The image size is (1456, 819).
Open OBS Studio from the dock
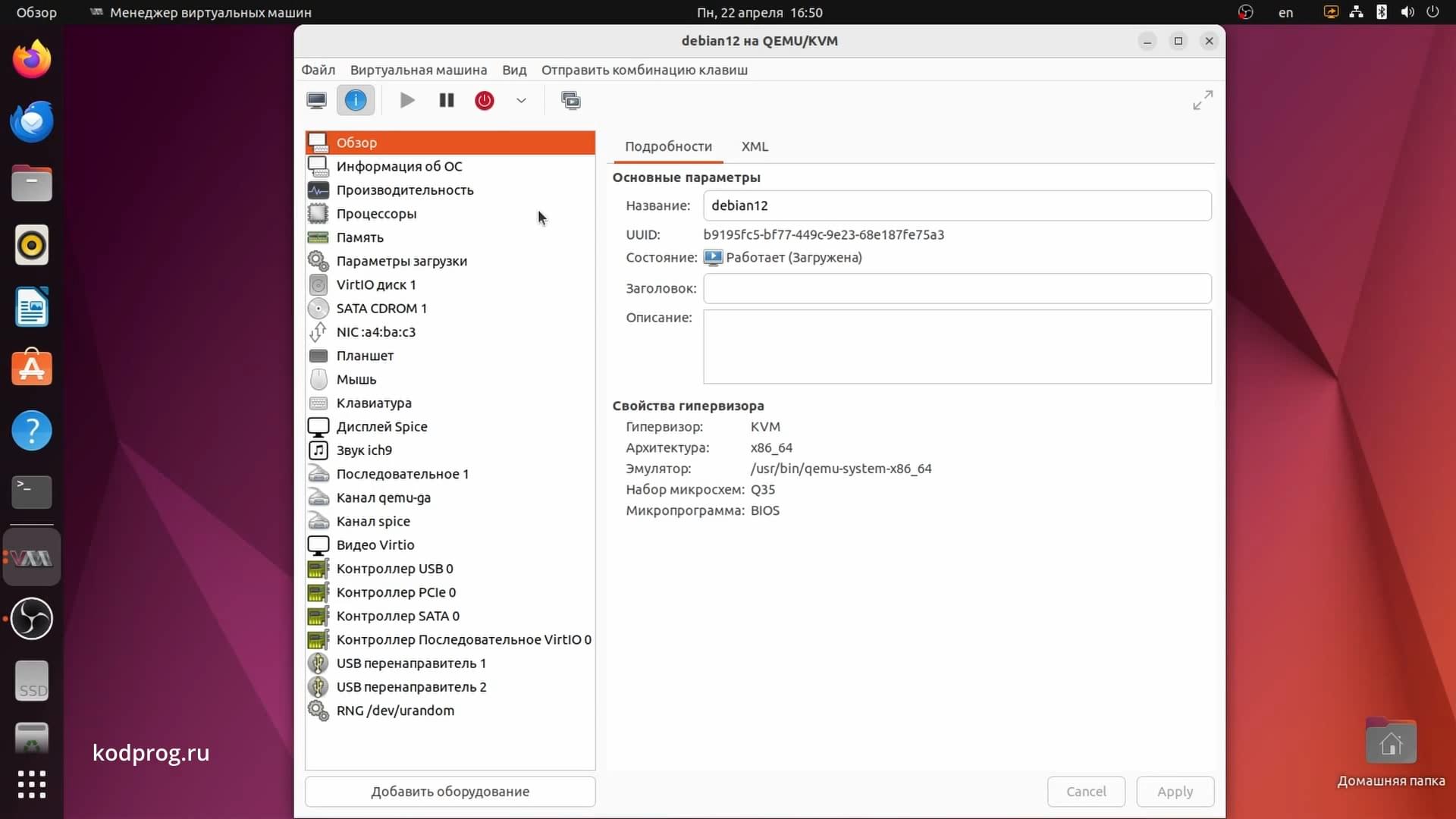[x=32, y=618]
